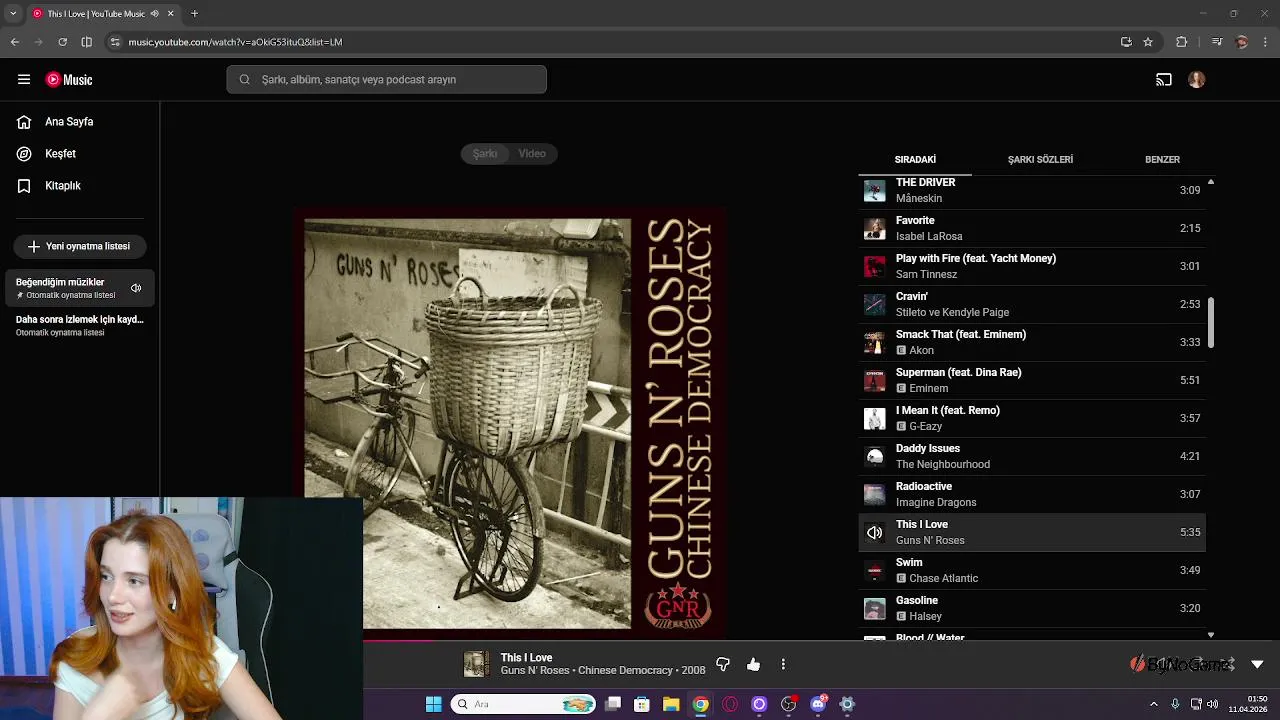Image resolution: width=1280 pixels, height=720 pixels.
Task: Play Radioactive by Imagine Dragons
Action: [1032, 494]
